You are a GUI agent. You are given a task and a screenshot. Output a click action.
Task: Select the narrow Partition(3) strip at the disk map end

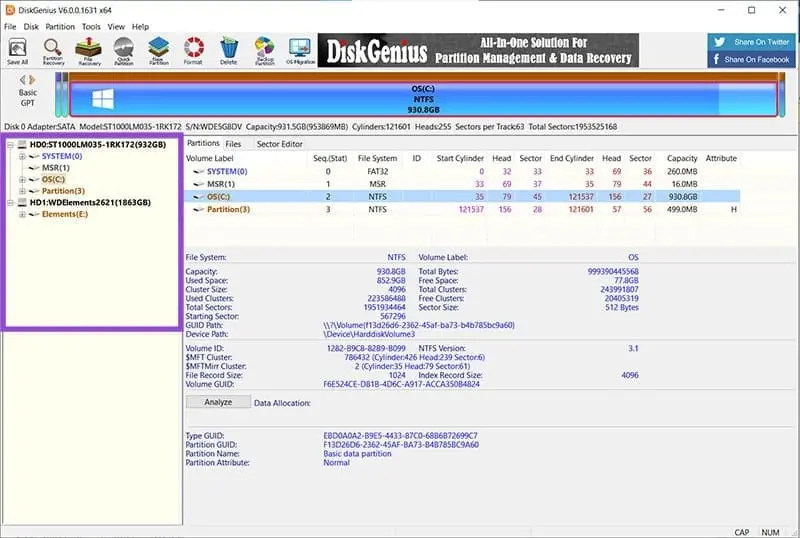[782, 95]
